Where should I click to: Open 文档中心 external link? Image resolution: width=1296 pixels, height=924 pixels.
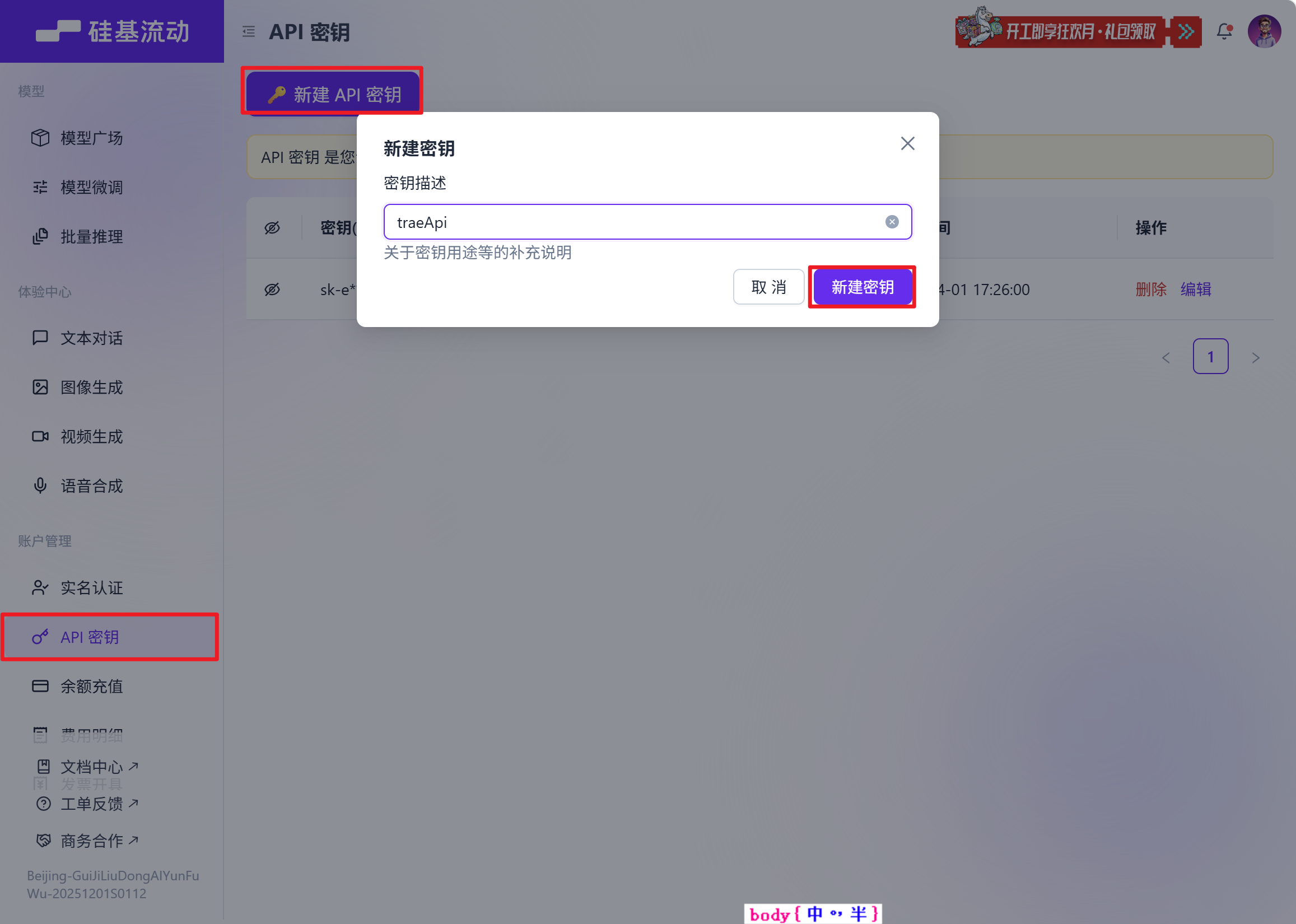(87, 767)
